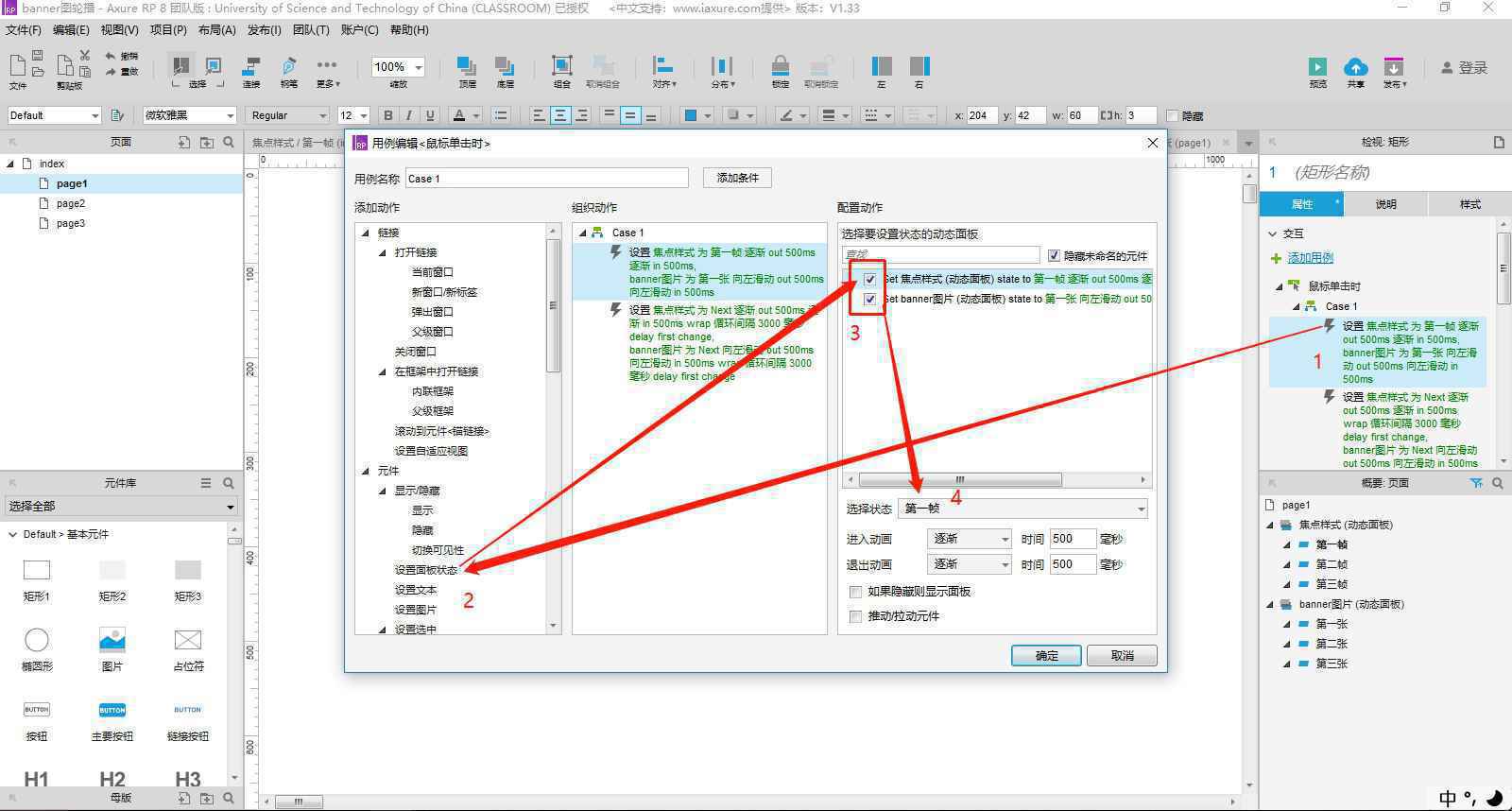Toggle underline text formatting
Image resolution: width=1512 pixels, height=811 pixels.
430,115
